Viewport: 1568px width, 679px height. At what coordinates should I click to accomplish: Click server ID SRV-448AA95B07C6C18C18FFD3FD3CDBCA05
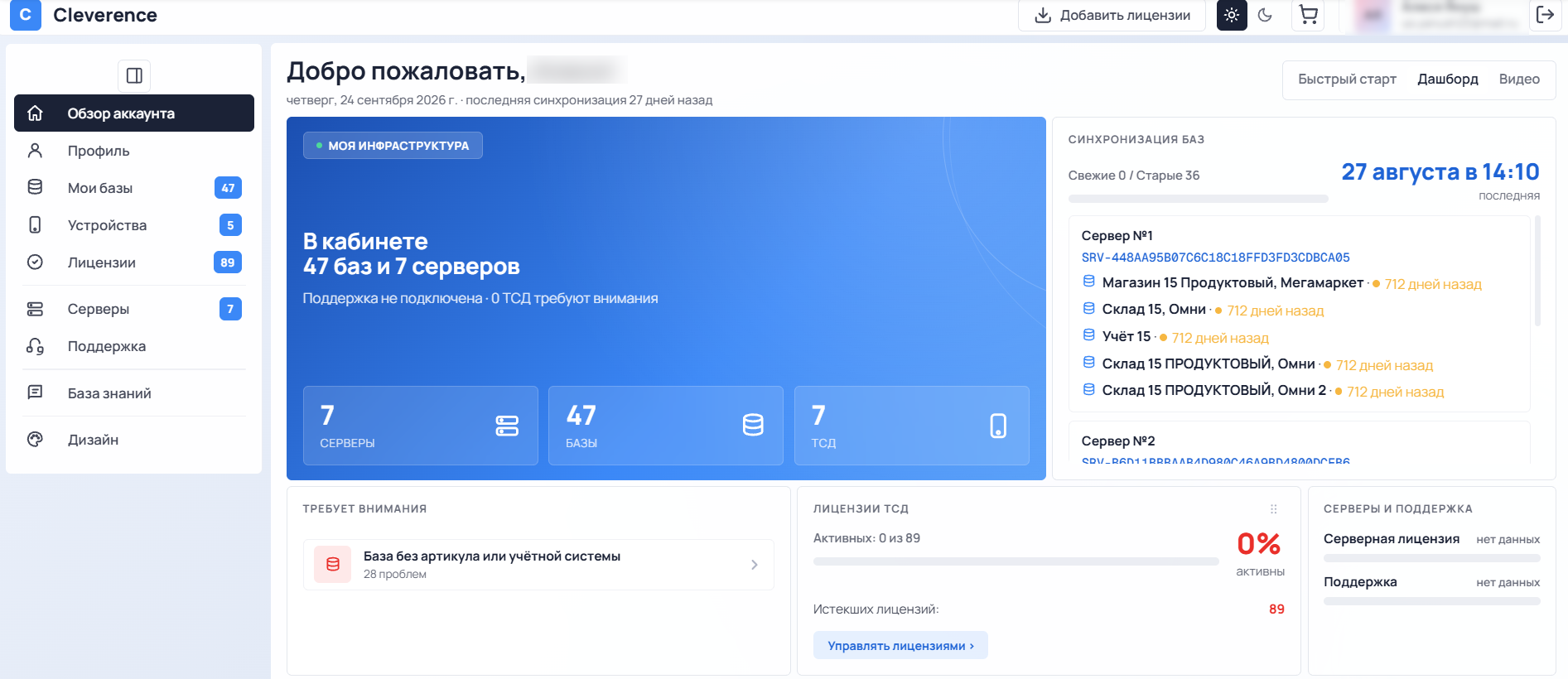tap(1215, 258)
